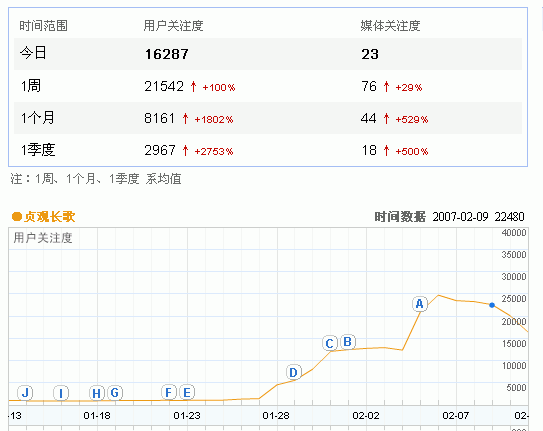Screen dimensions: 543x431
Task: Click news marker G near 01-18
Action: point(115,393)
